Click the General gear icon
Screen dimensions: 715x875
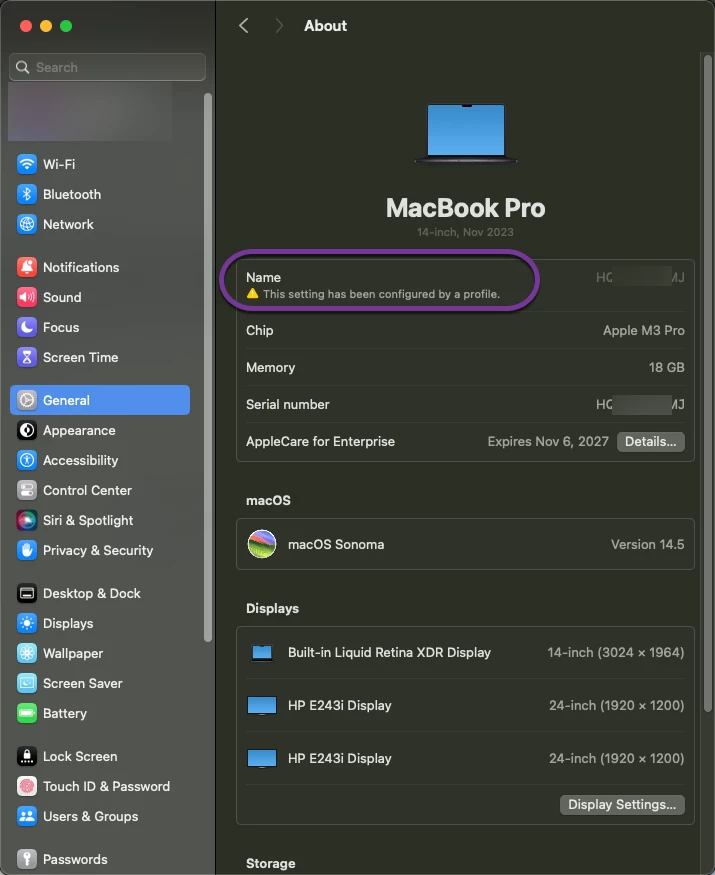(27, 400)
